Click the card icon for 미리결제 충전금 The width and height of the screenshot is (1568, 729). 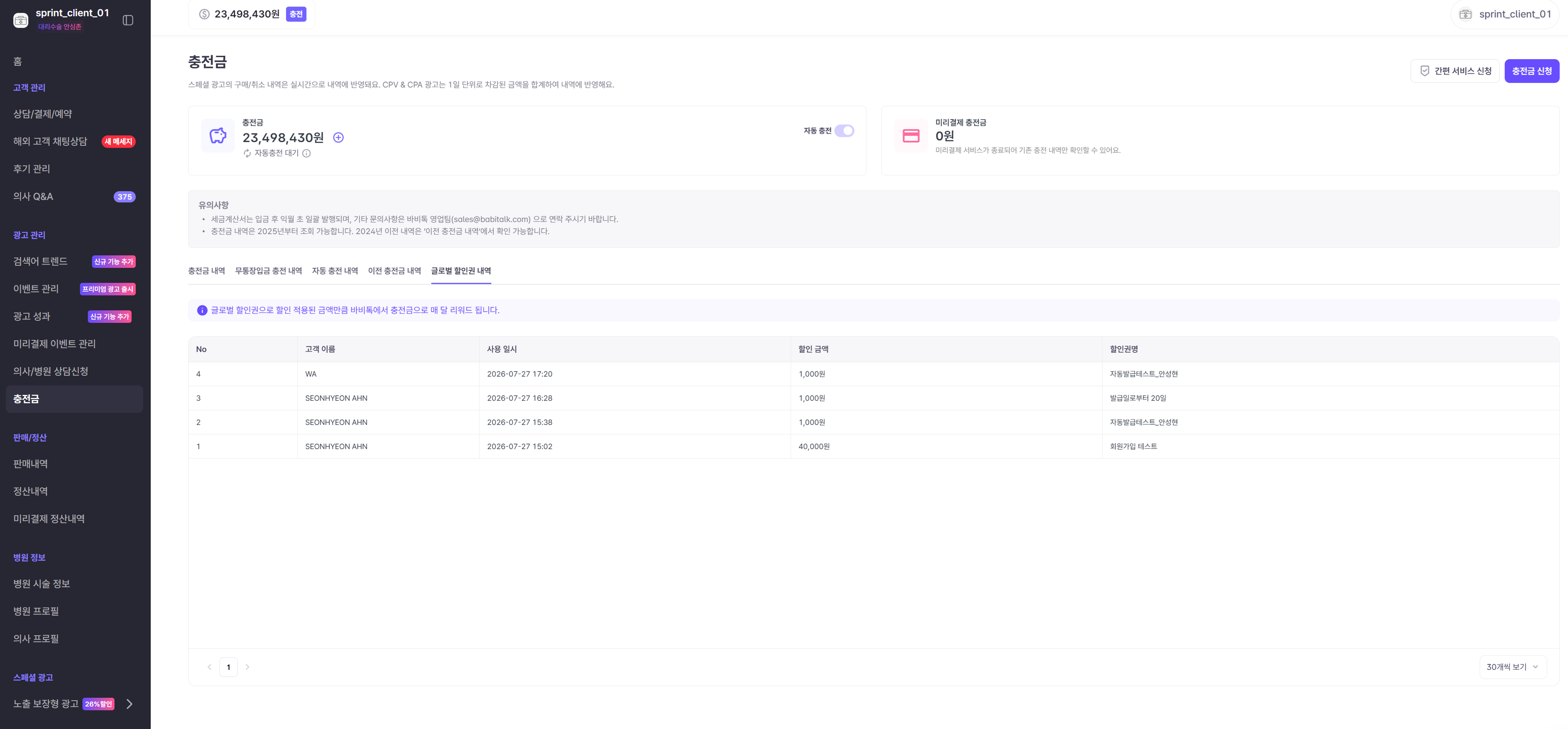coord(911,135)
